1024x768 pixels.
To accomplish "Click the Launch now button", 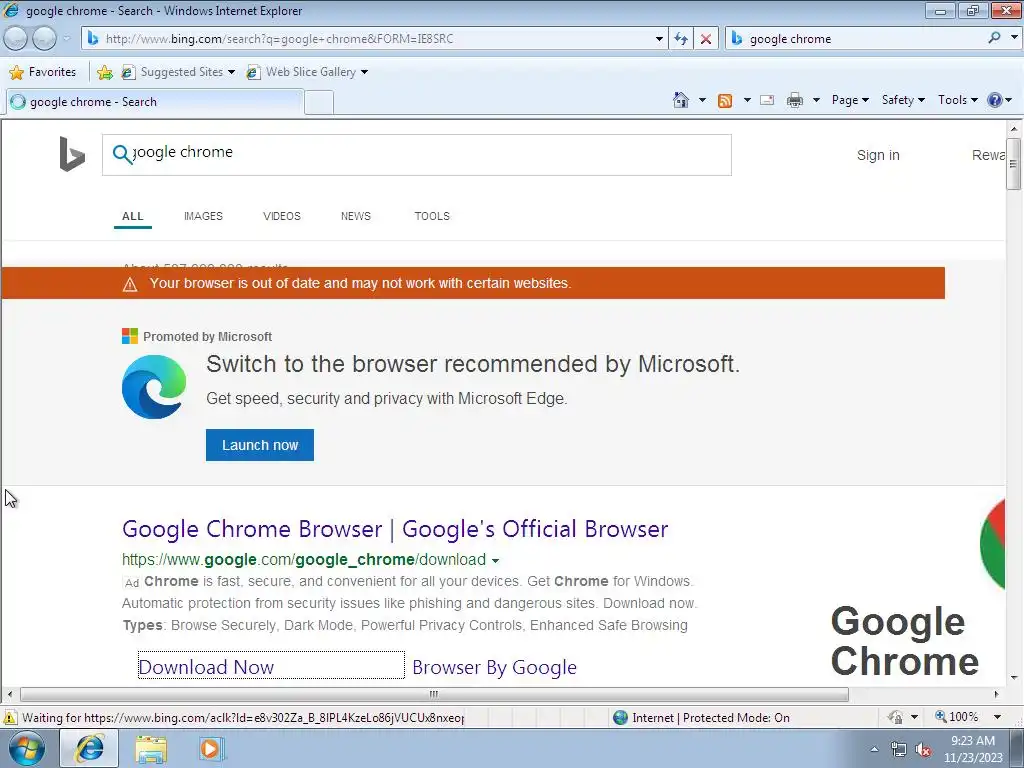I will tap(260, 445).
